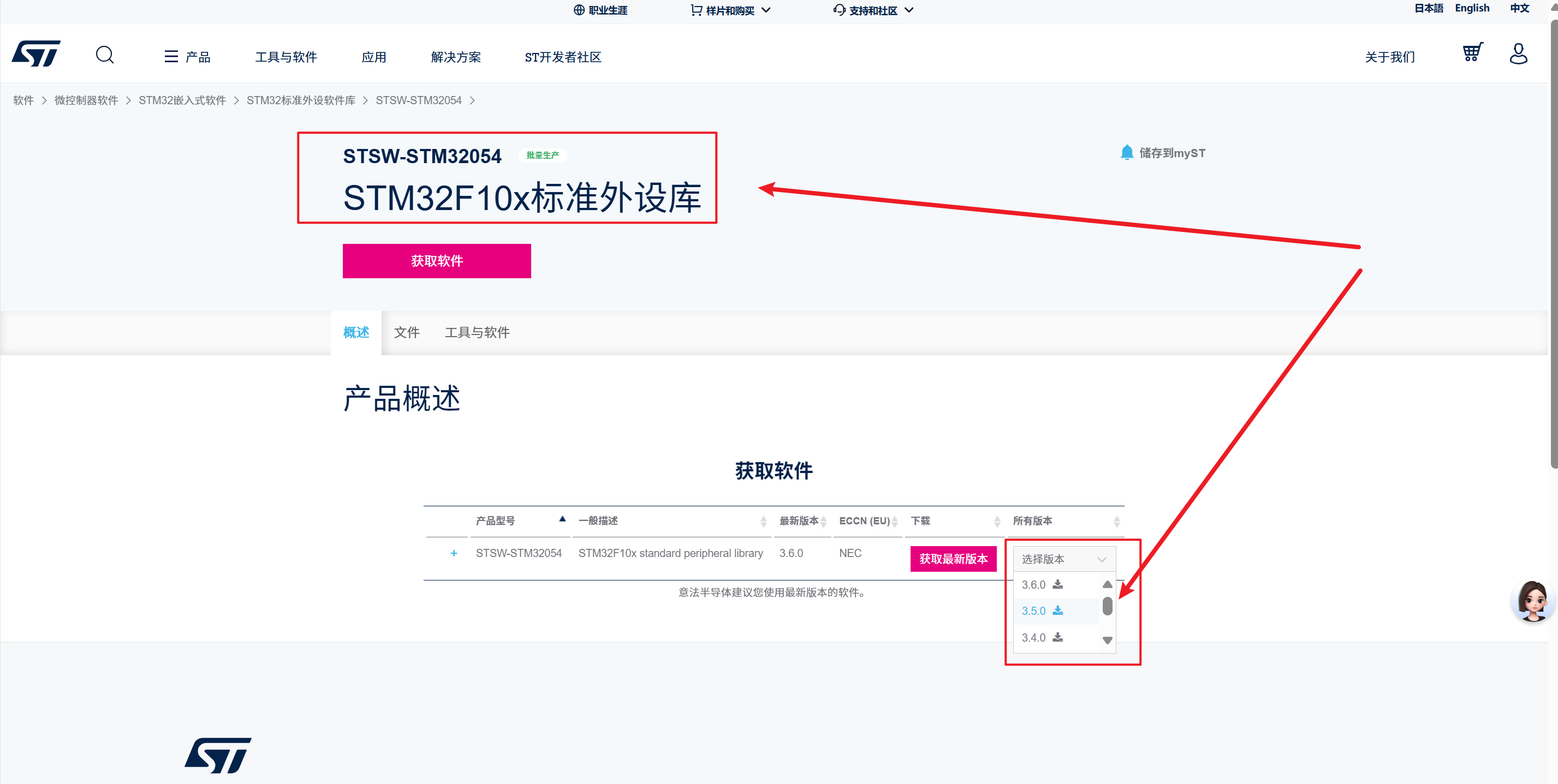Go to STM32嵌入式软件 breadcrumb
Screen dimensions: 1558x784
pos(182,100)
